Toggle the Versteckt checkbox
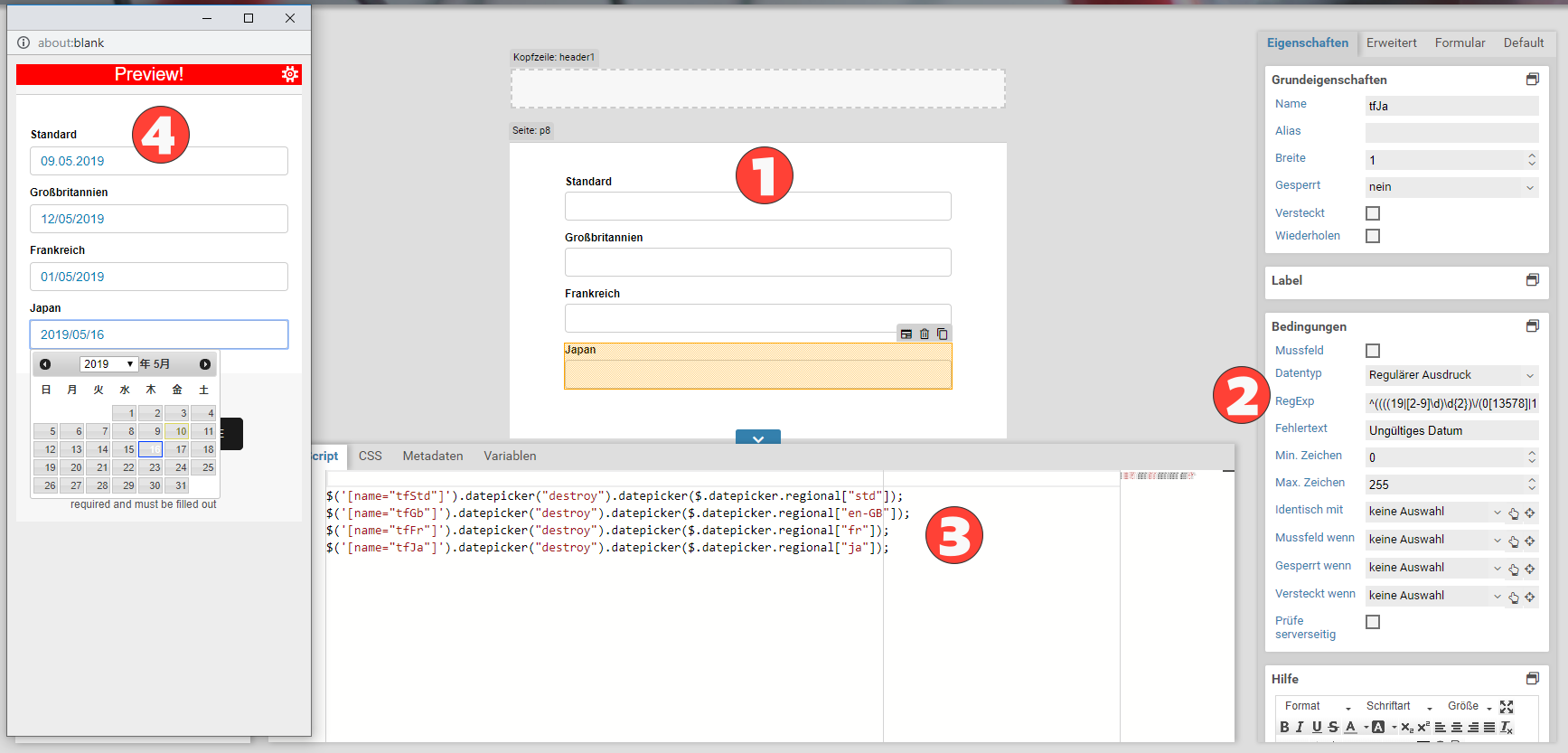 [1373, 213]
